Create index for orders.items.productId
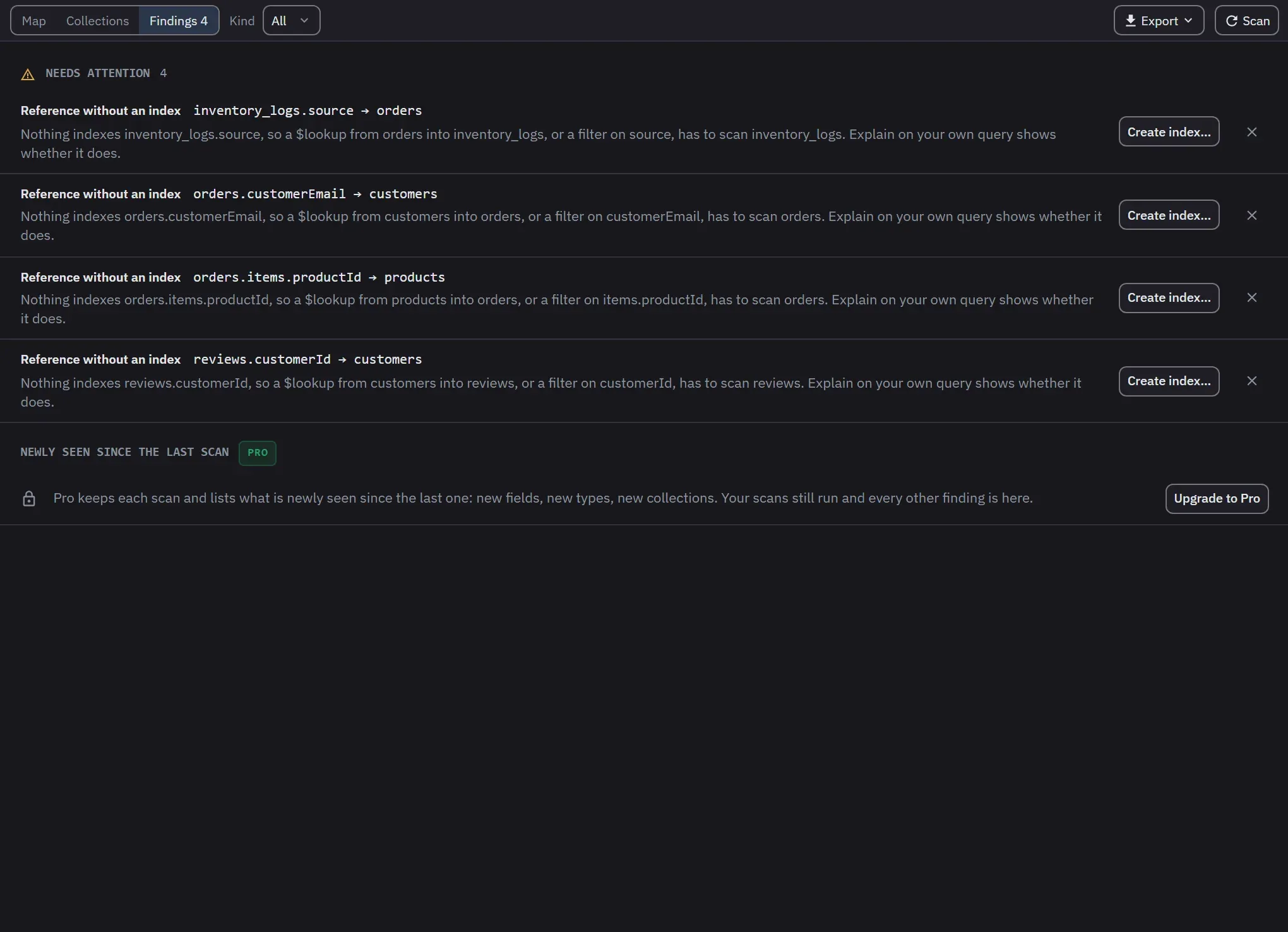 (x=1169, y=297)
